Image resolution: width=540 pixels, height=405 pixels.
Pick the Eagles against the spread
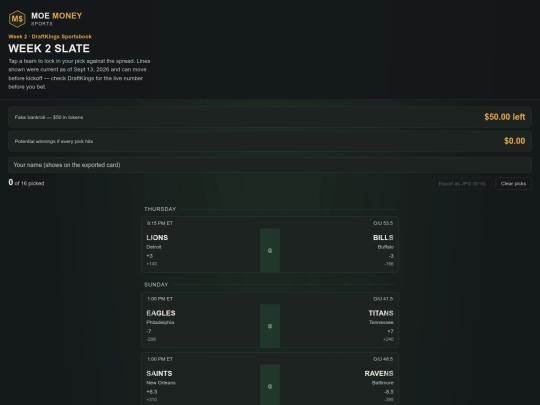(x=201, y=326)
